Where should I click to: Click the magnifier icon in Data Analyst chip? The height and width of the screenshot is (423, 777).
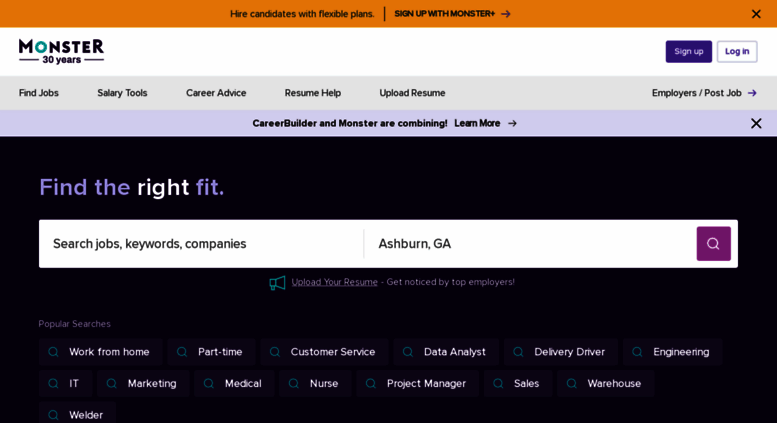[408, 352]
